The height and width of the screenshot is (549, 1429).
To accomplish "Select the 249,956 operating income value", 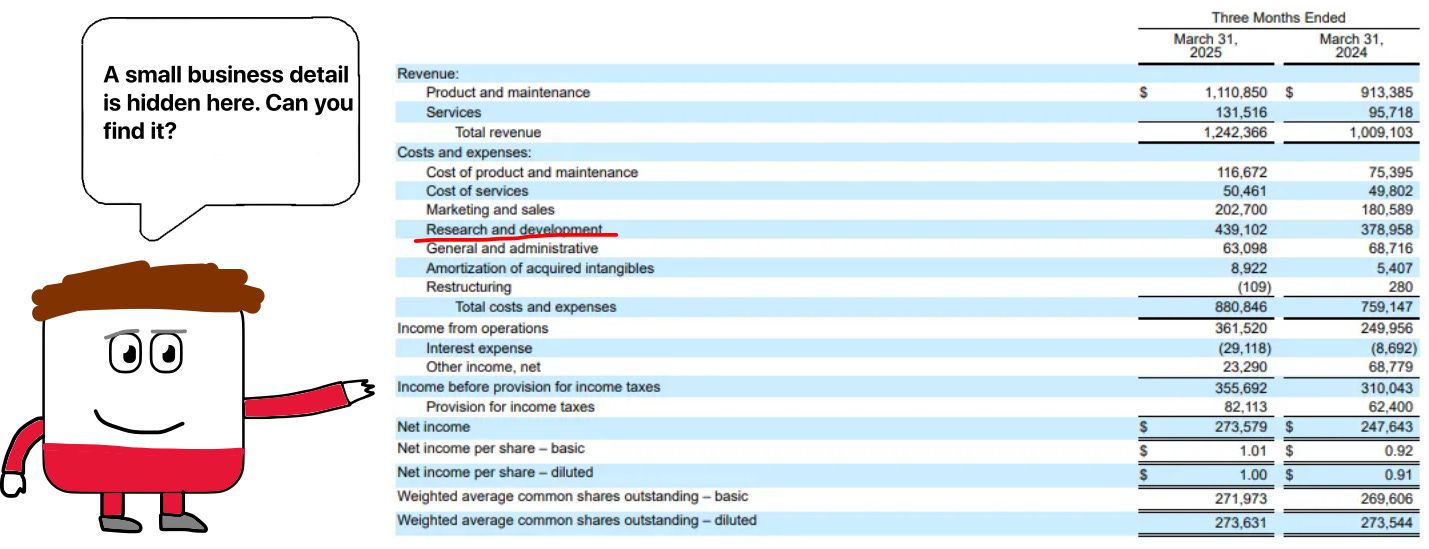I will [1386, 328].
